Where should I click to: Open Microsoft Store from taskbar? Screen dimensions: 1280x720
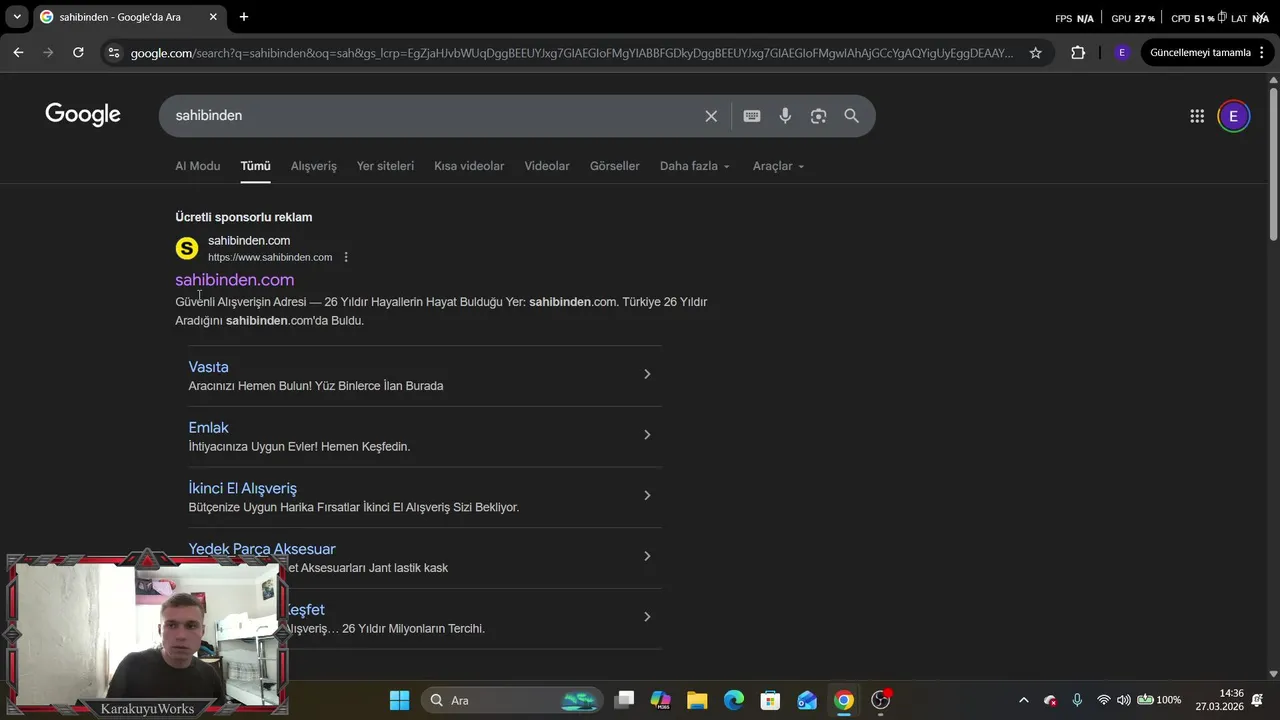pyautogui.click(x=770, y=700)
